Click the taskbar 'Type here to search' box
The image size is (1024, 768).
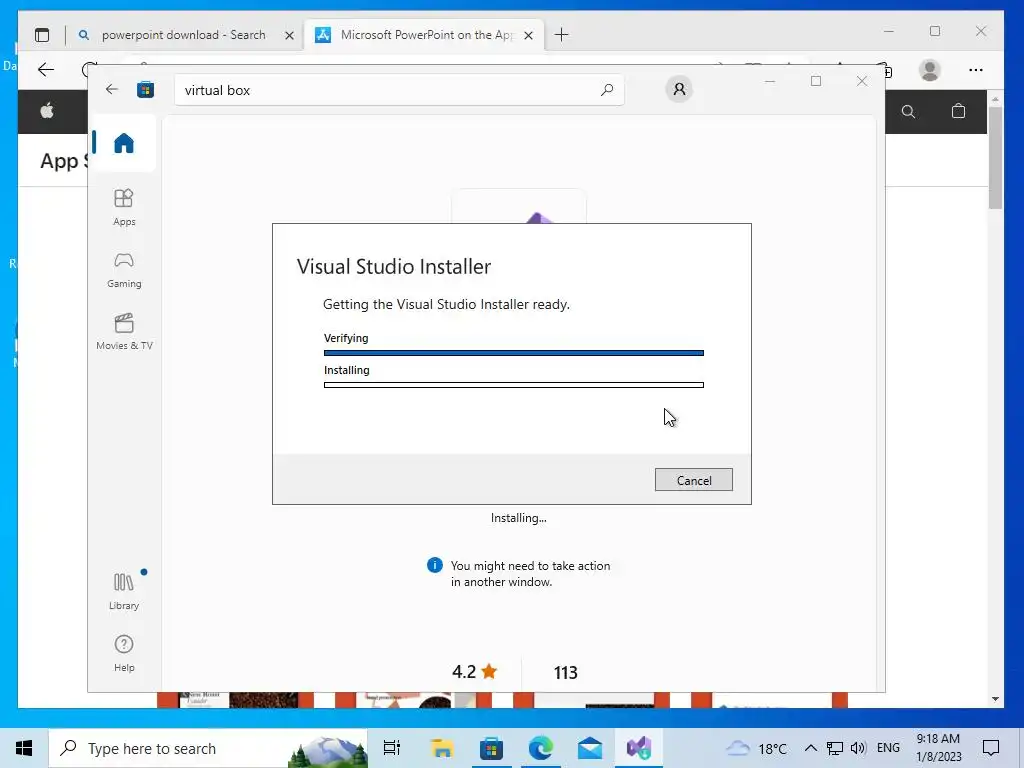tap(208, 748)
